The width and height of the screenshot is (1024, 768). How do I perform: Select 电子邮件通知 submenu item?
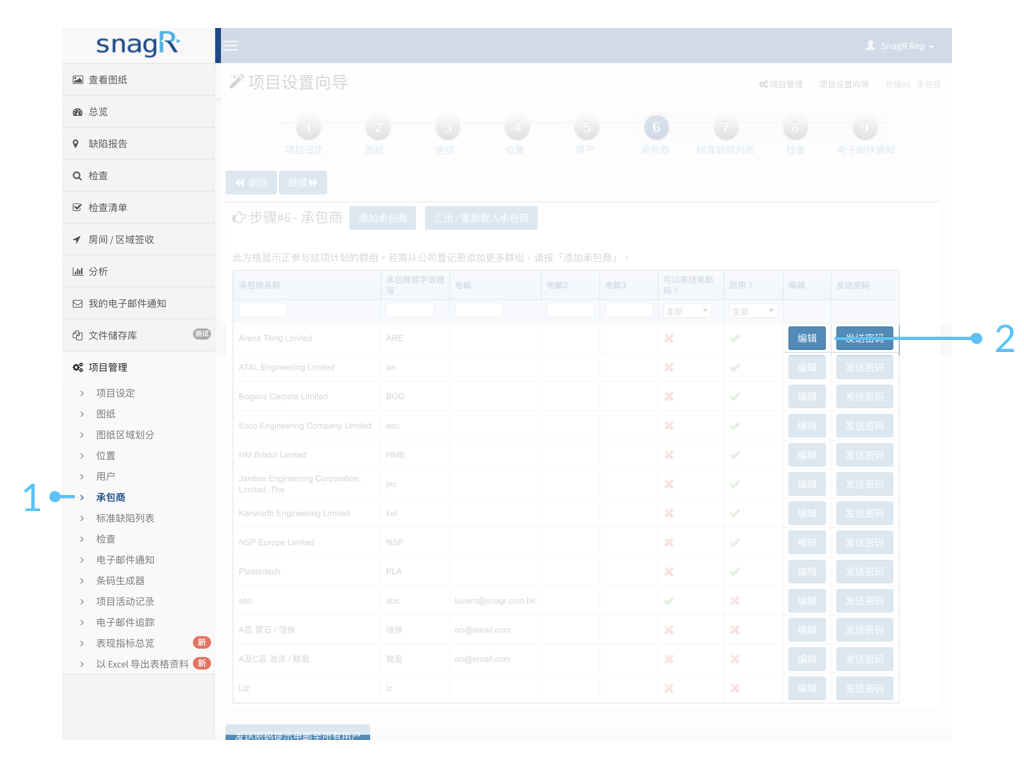(125, 560)
